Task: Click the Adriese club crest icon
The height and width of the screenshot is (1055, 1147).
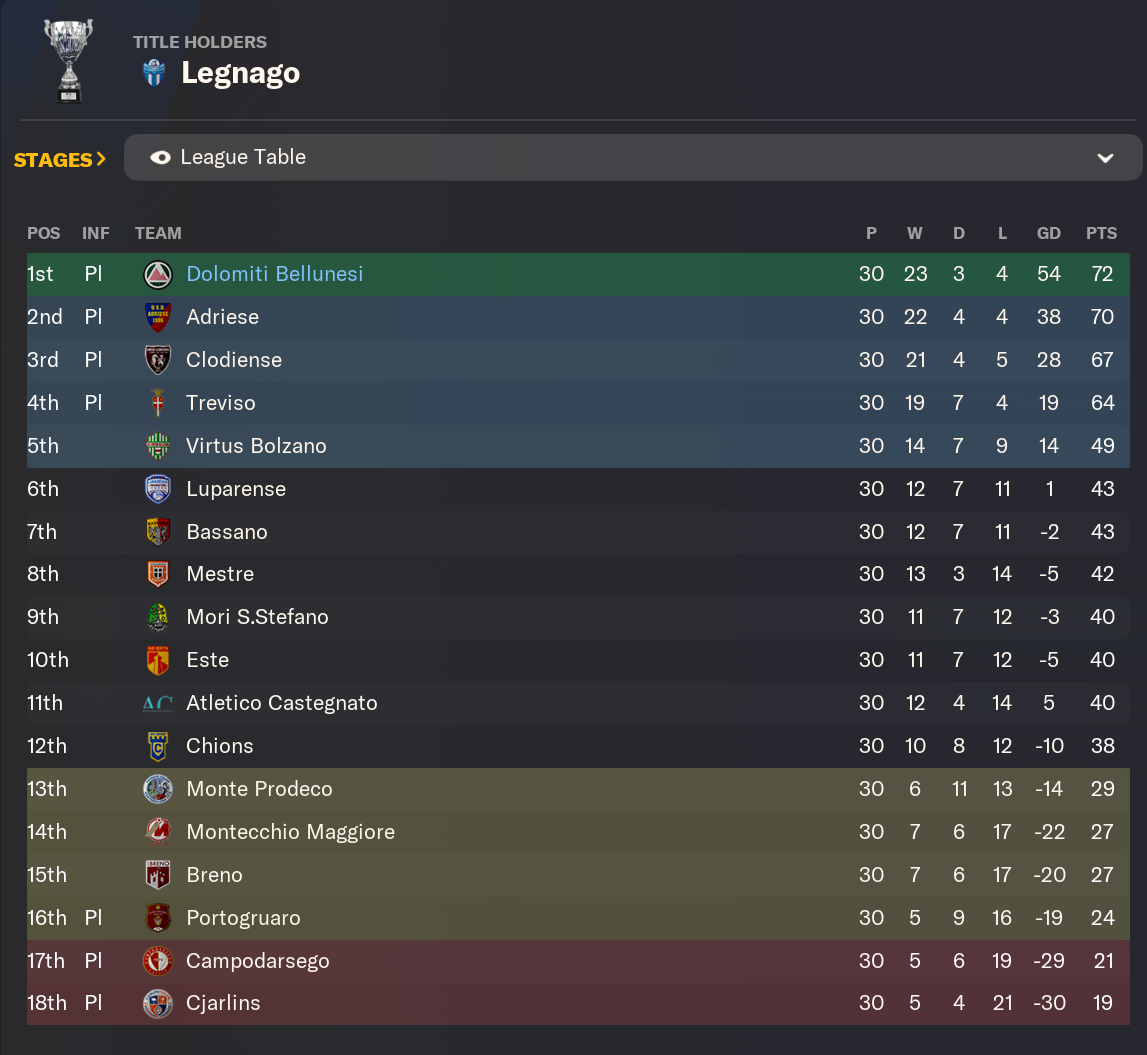Action: click(157, 317)
